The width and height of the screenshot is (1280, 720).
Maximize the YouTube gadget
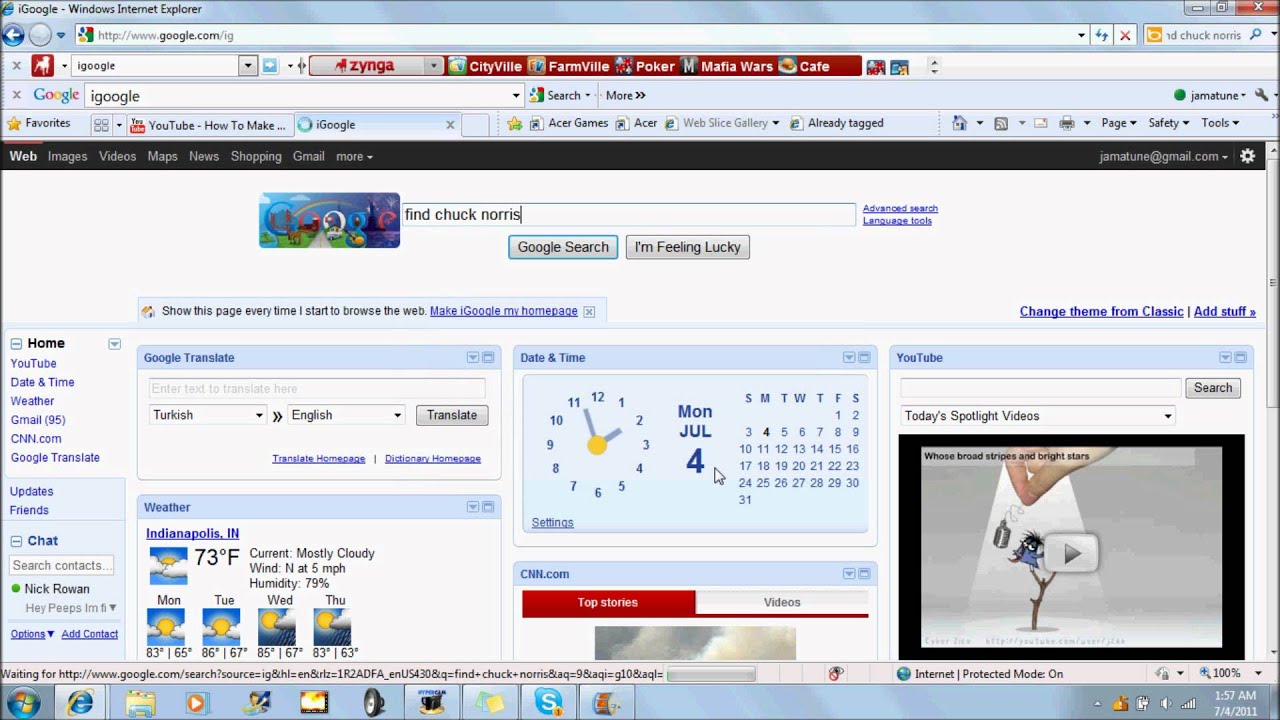[1240, 358]
